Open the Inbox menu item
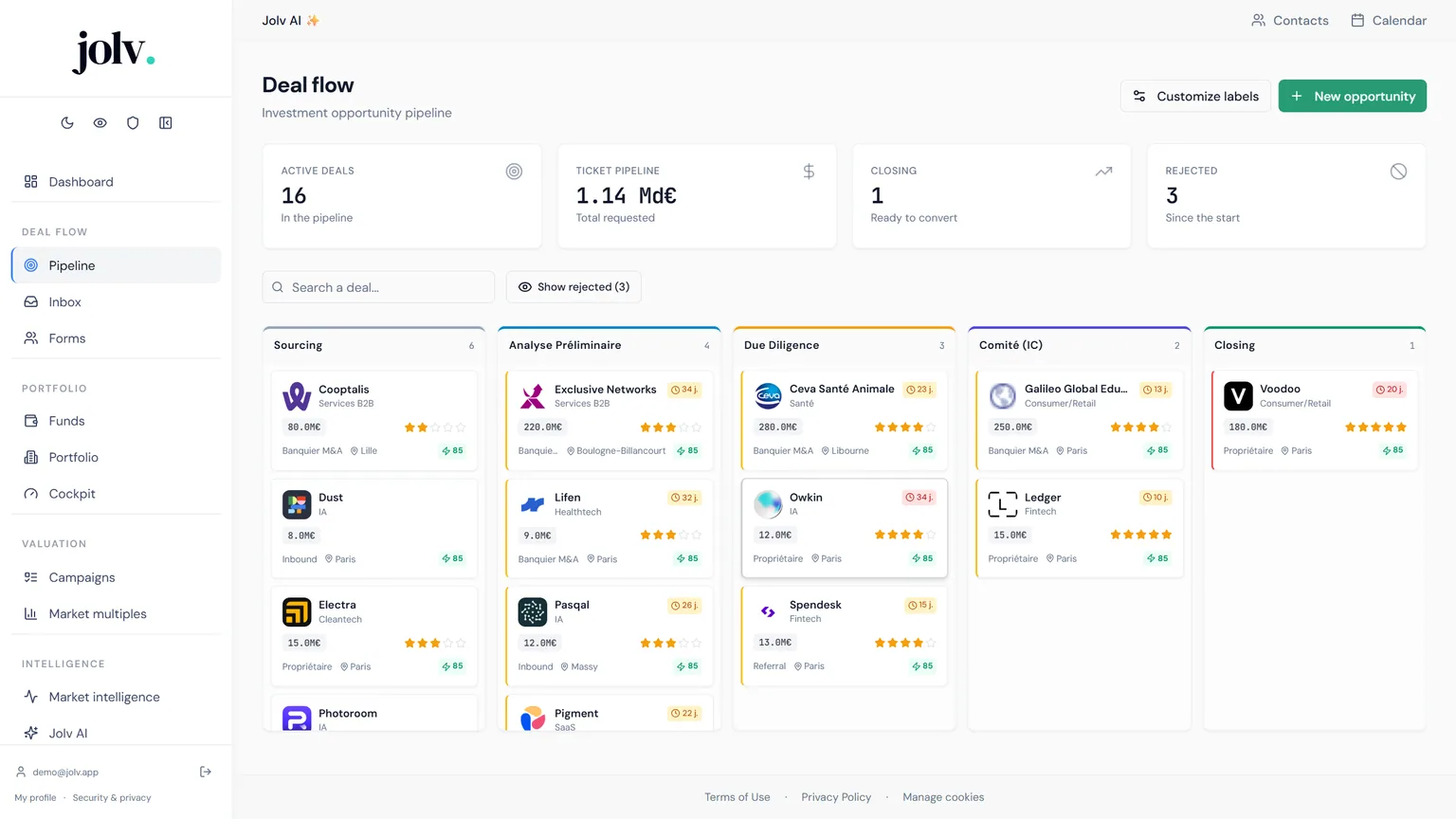This screenshot has width=1456, height=819. [x=116, y=302]
